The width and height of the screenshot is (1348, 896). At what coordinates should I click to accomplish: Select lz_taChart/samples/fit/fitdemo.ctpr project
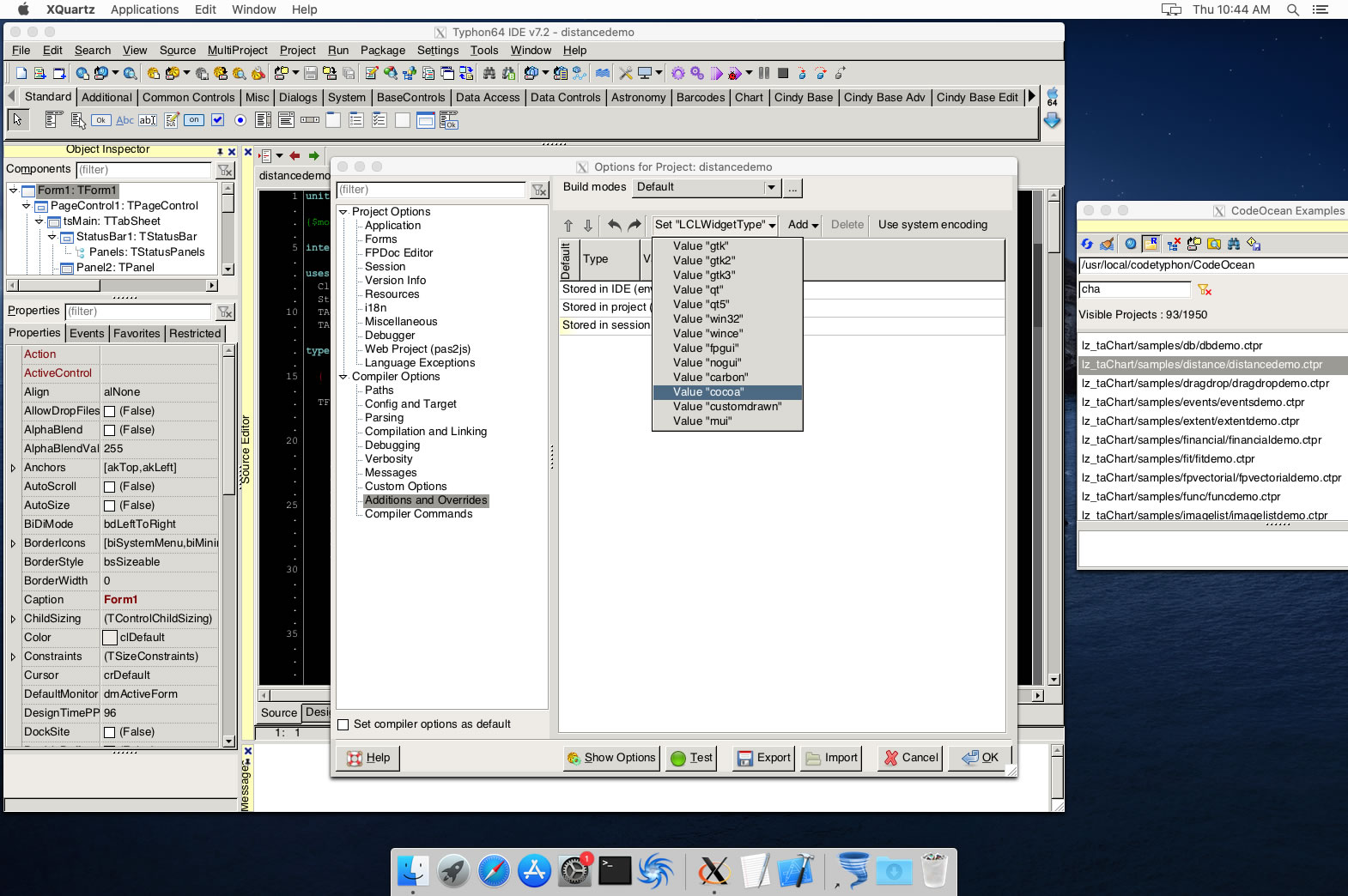coord(1212,459)
